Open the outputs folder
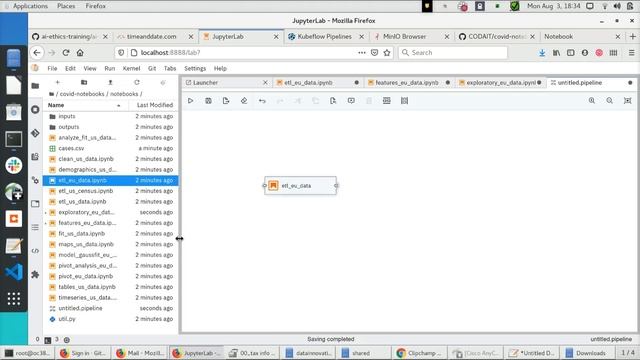640x360 pixels. 111,127
